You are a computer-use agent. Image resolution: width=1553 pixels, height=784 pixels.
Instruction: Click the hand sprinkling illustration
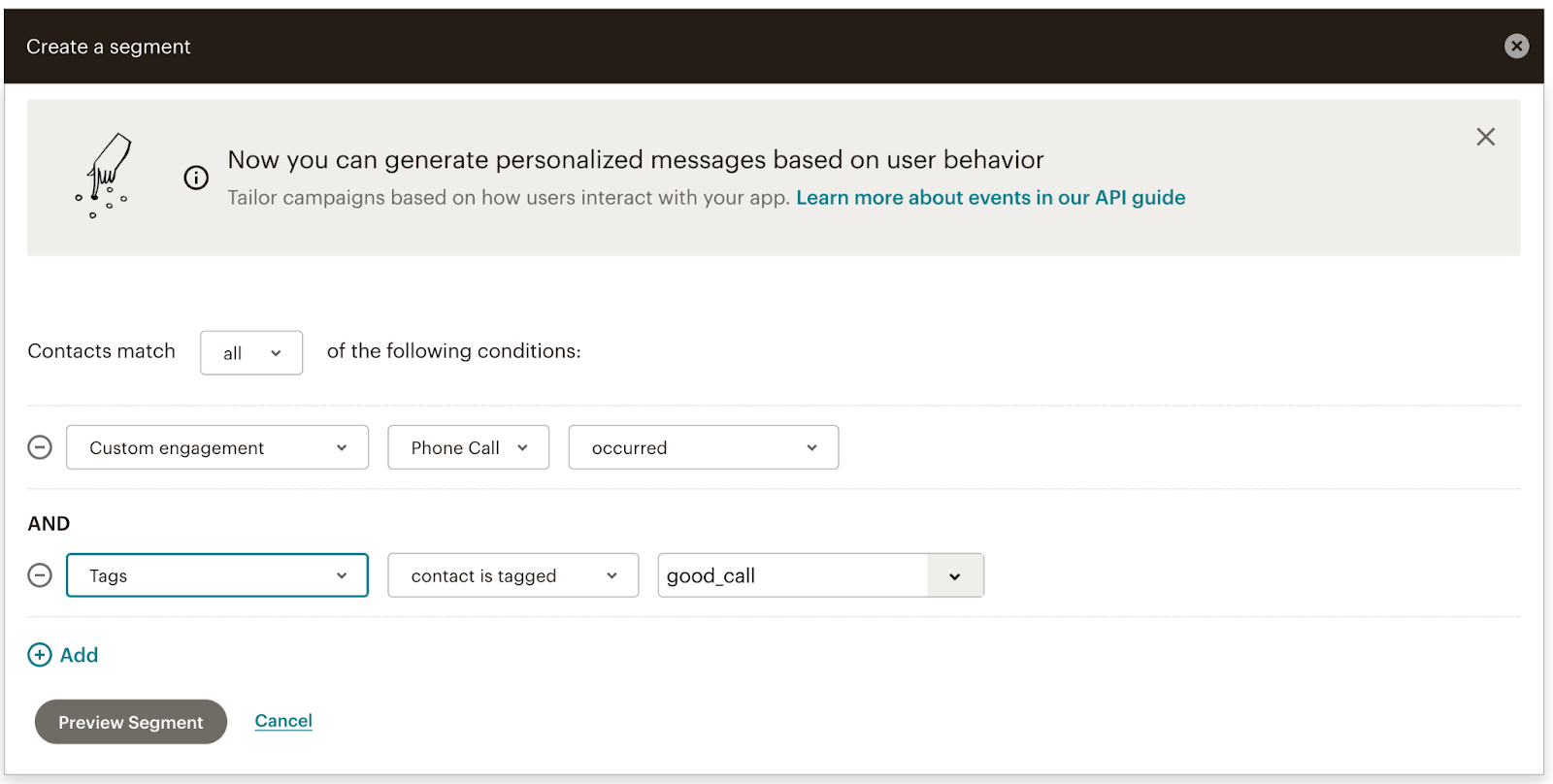coord(103,176)
